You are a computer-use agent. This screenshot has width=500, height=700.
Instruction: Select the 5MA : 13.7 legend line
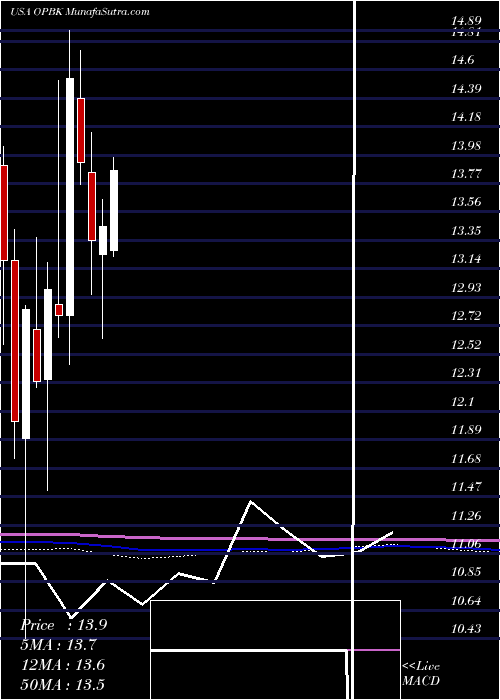(58, 644)
